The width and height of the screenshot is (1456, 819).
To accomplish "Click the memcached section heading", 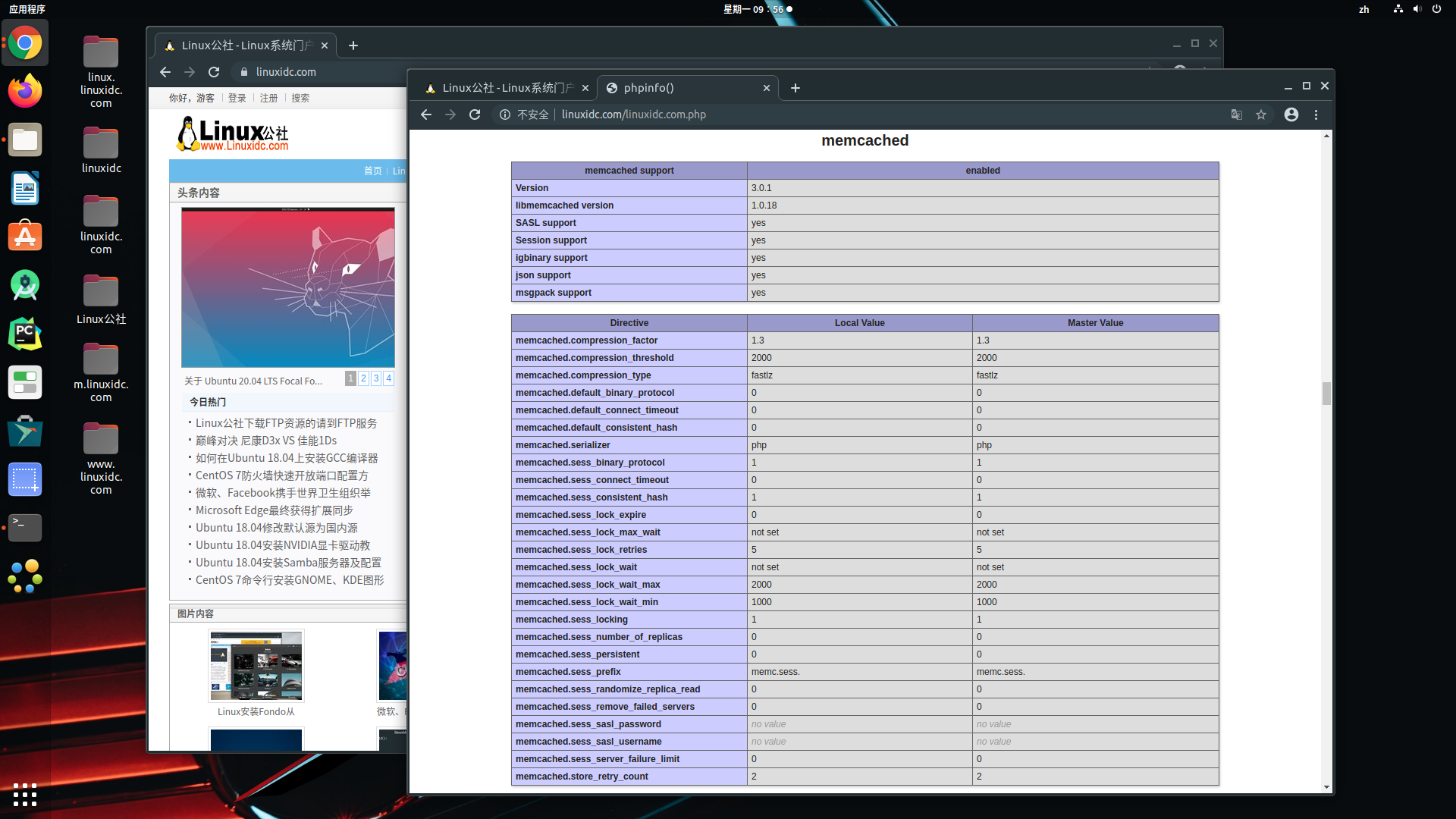I will [x=864, y=140].
